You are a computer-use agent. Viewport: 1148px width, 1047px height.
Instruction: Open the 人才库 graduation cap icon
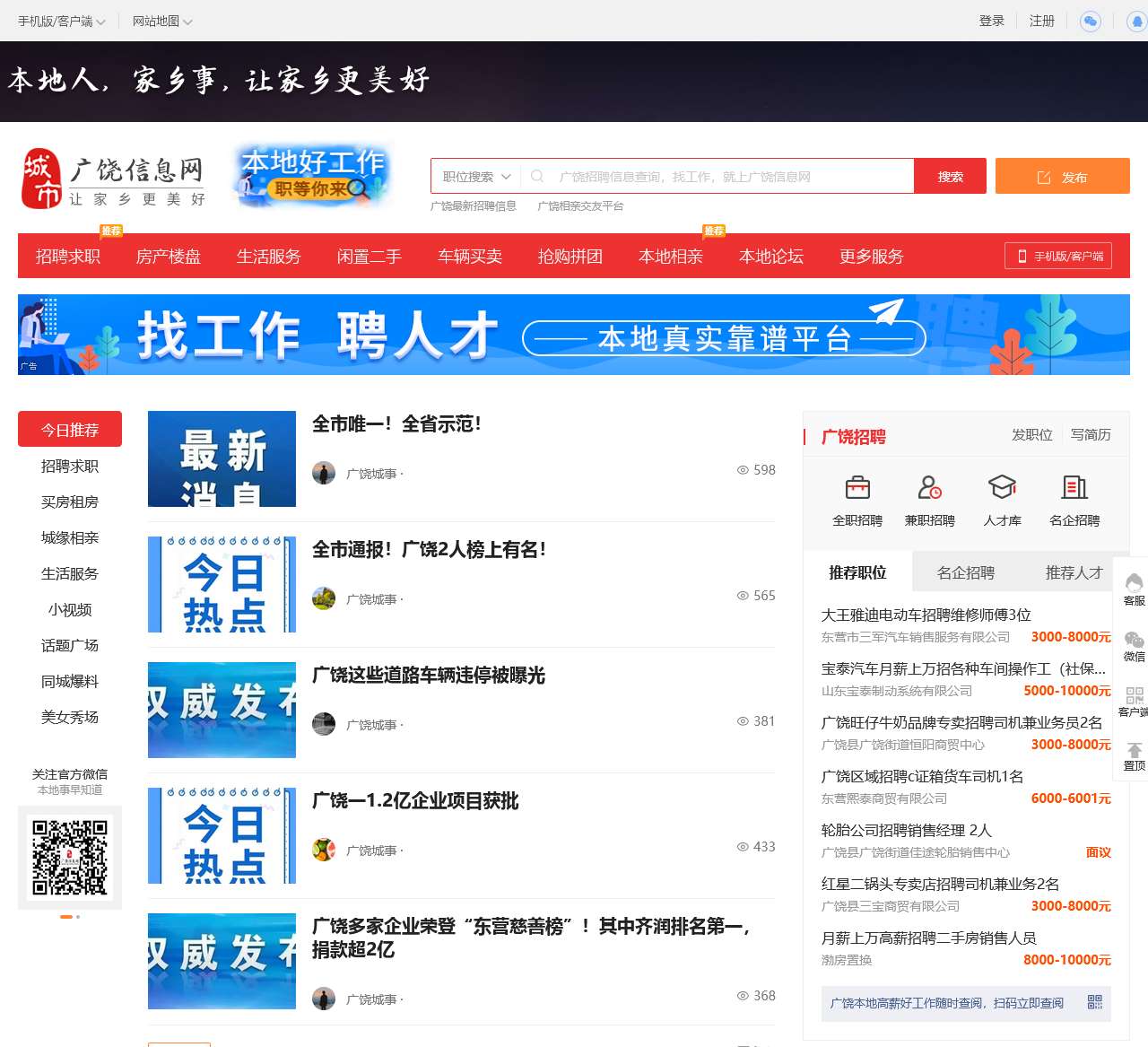(x=1002, y=488)
